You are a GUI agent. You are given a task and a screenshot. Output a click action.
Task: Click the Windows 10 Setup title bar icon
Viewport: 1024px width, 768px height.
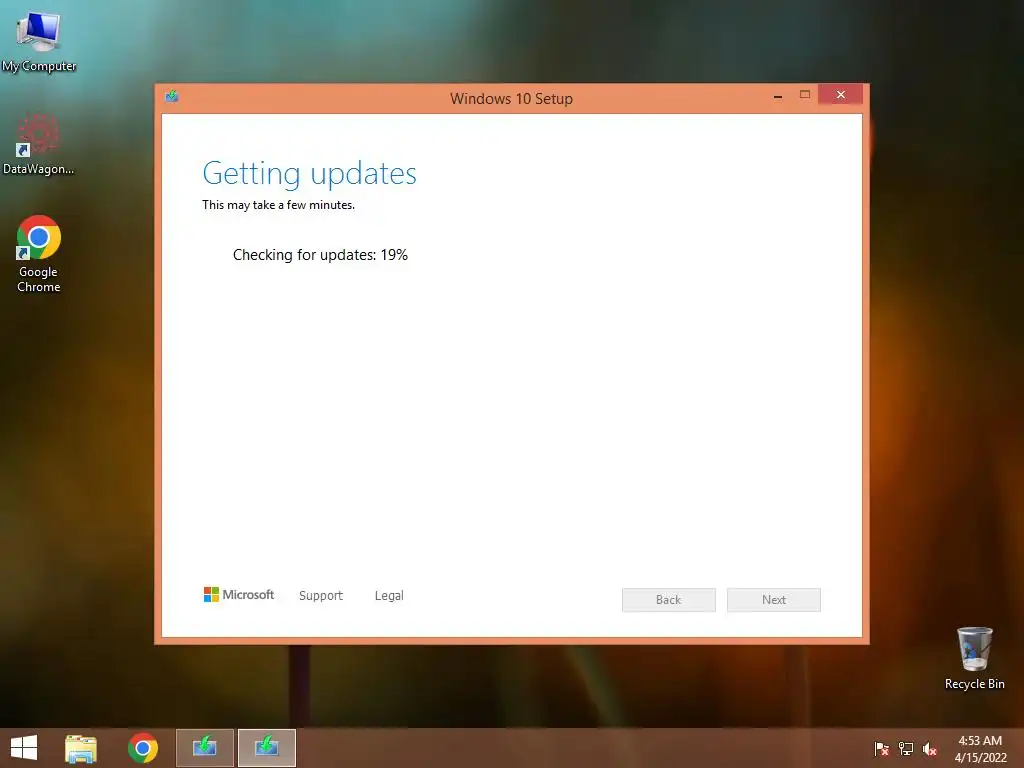[x=172, y=97]
